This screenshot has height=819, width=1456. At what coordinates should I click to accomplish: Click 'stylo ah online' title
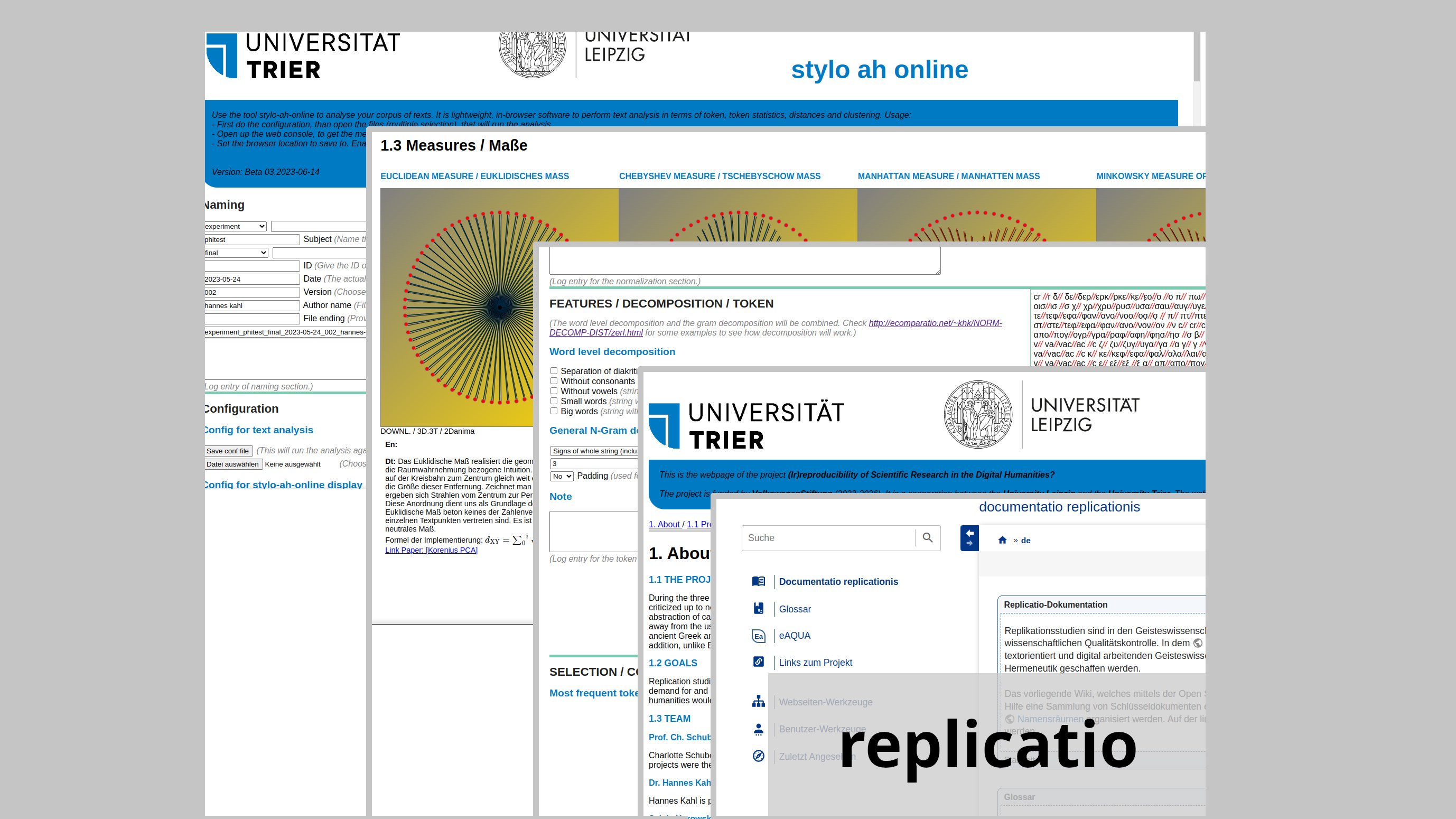click(x=880, y=70)
